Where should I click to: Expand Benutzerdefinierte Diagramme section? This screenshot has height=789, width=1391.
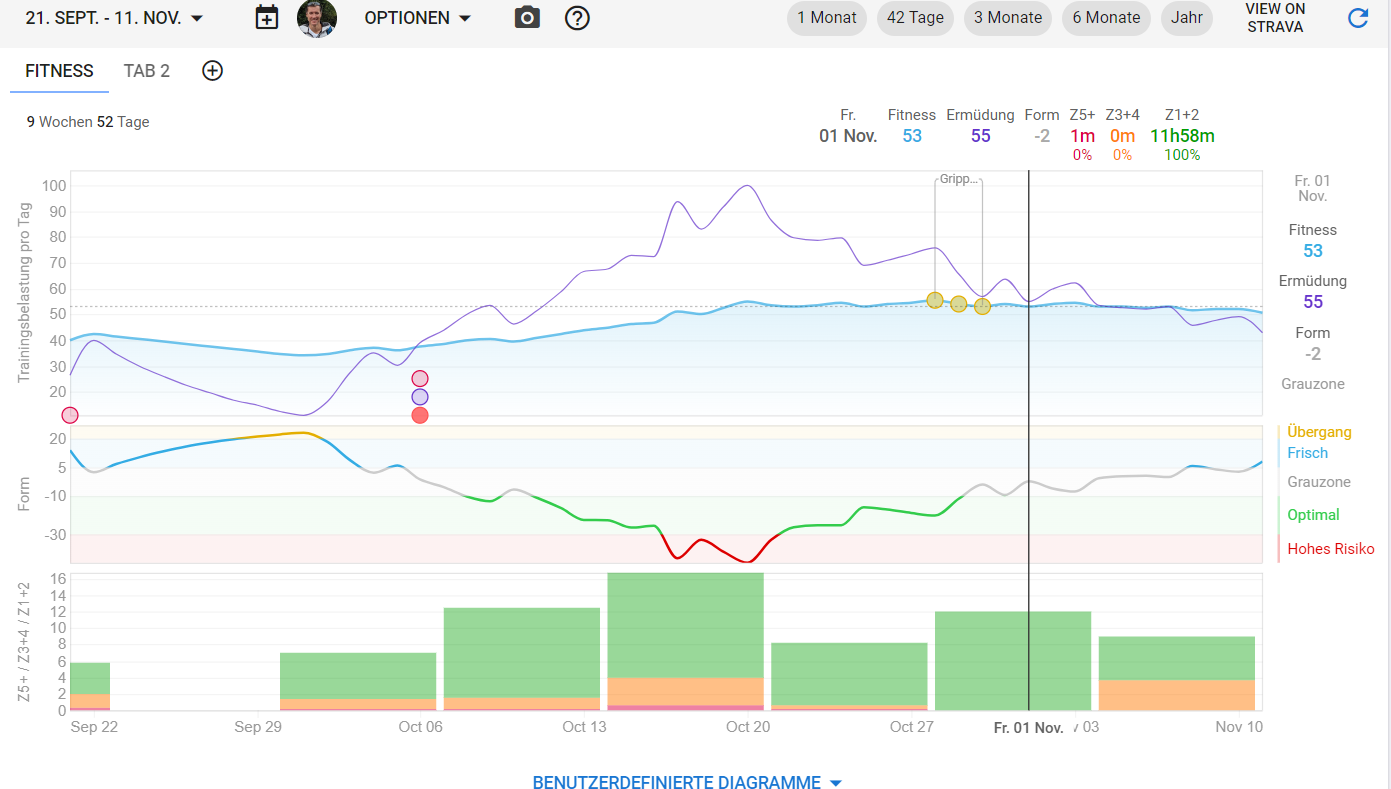point(687,782)
